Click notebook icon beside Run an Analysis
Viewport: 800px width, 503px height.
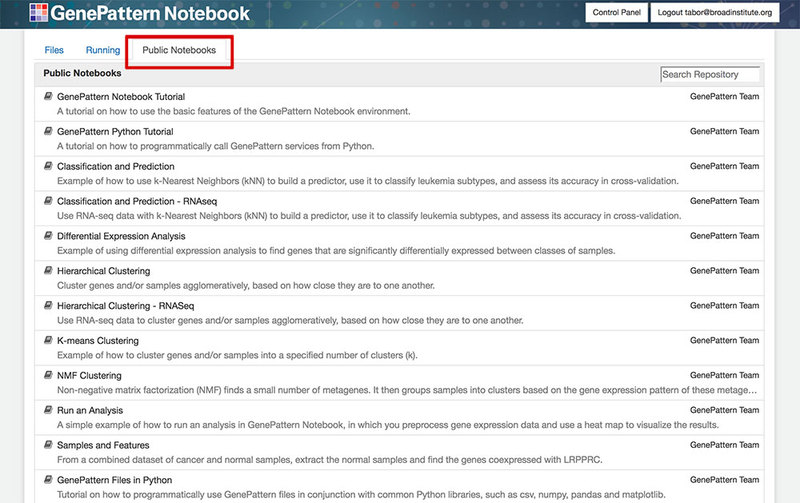click(x=48, y=410)
